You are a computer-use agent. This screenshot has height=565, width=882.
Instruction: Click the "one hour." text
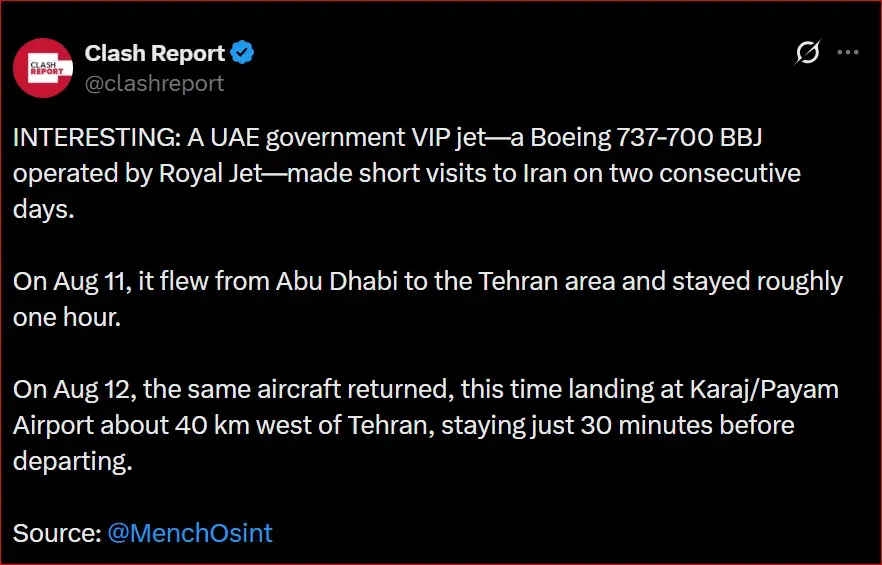pyautogui.click(x=67, y=317)
